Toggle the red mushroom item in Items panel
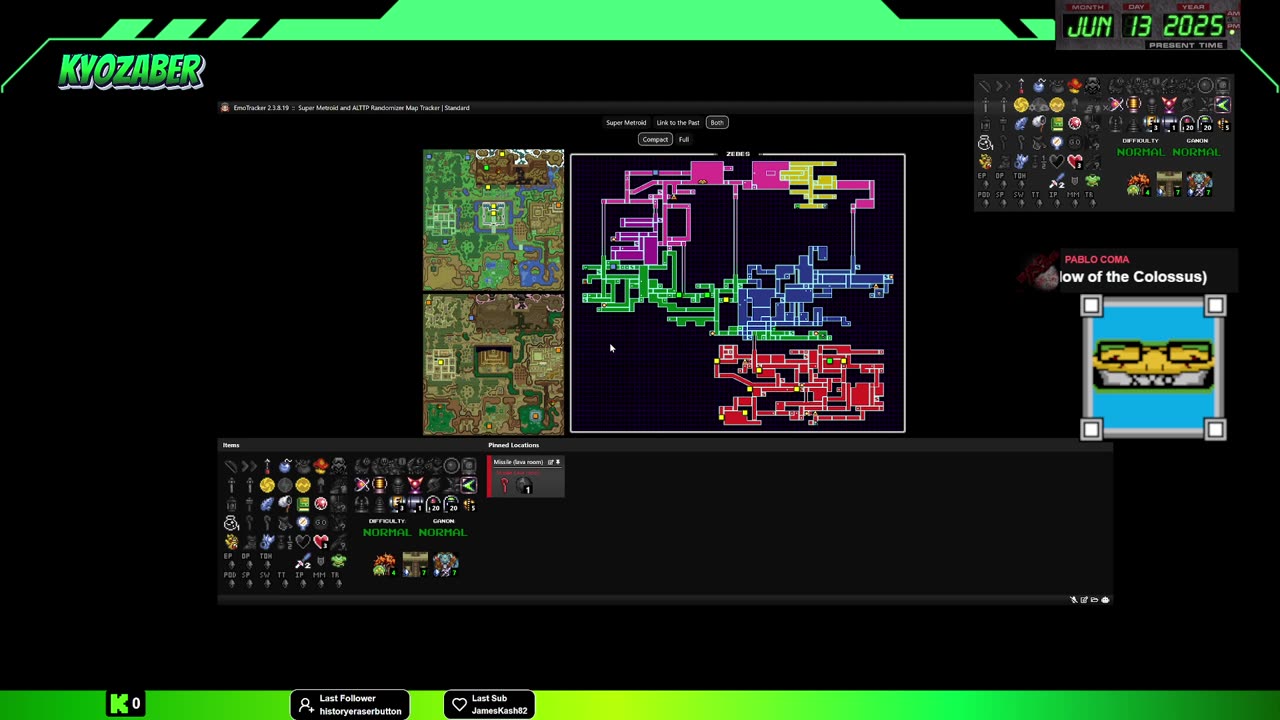 [320, 466]
